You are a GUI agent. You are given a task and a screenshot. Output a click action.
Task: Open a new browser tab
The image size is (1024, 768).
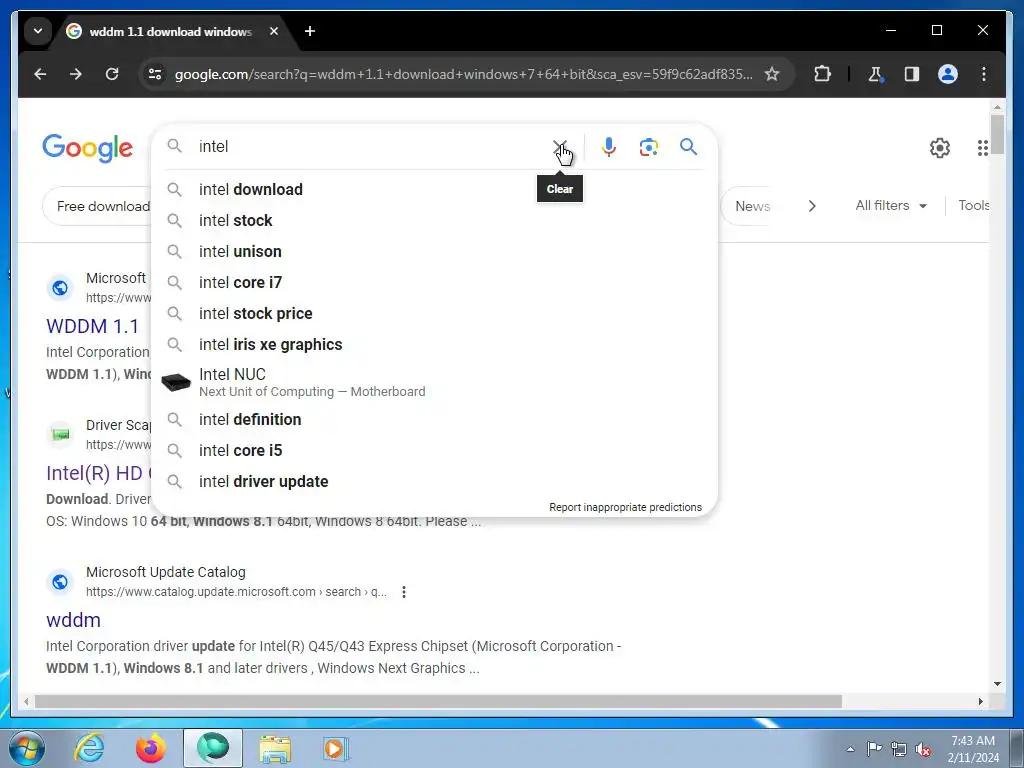click(x=310, y=31)
